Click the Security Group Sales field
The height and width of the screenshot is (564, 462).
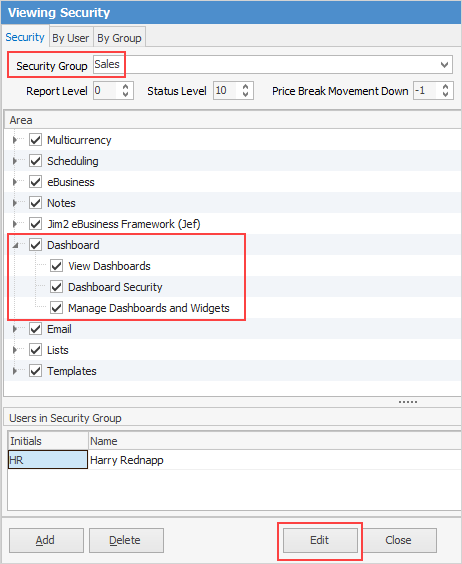pyautogui.click(x=272, y=65)
